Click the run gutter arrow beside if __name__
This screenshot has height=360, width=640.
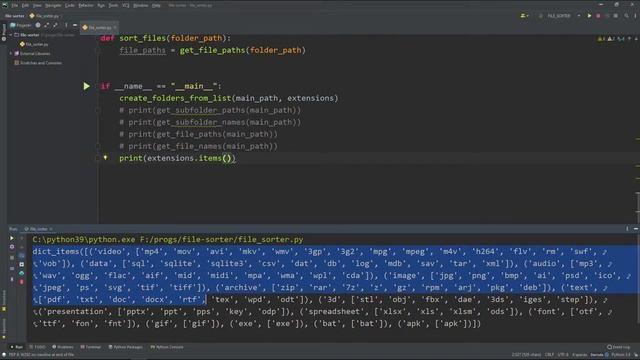click(87, 86)
